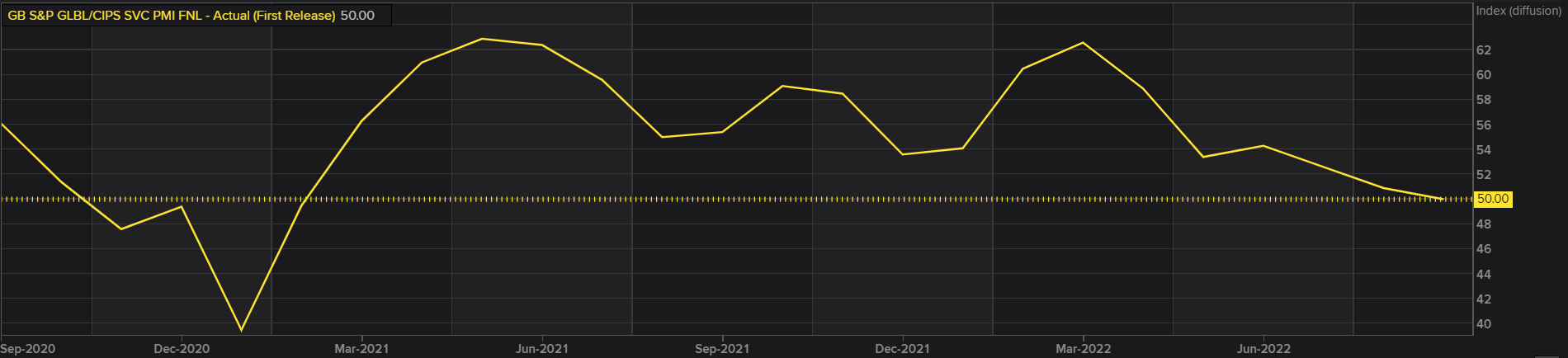Click the chart's lowest trough in early 2021
Image resolution: width=1568 pixels, height=358 pixels.
coord(242,330)
